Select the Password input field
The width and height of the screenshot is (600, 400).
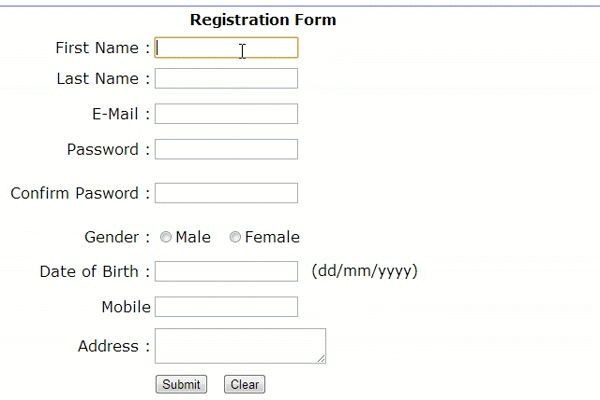point(226,149)
